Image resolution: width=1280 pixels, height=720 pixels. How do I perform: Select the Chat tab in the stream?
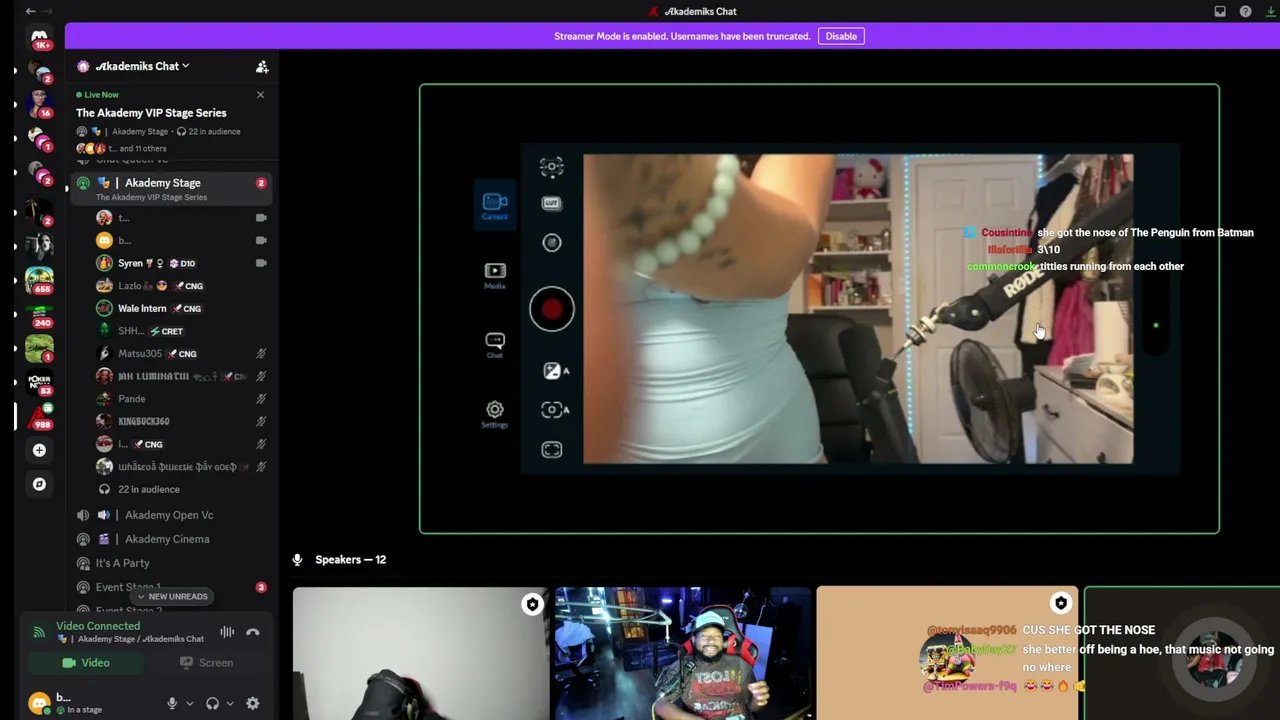tap(495, 345)
